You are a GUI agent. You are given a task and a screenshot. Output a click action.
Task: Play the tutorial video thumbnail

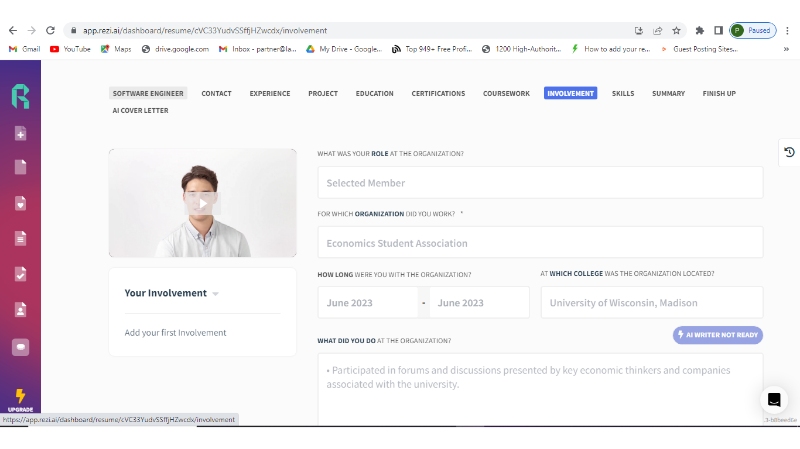202,203
